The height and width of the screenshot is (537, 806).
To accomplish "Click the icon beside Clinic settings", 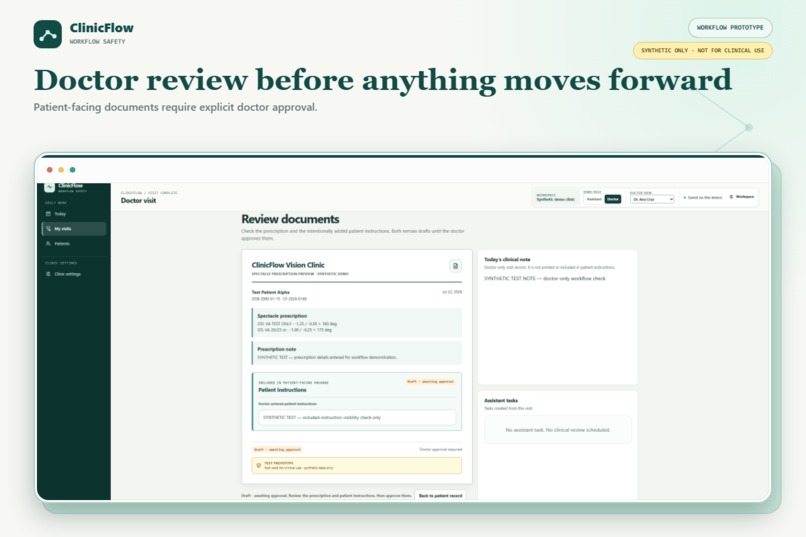I will coord(48,274).
